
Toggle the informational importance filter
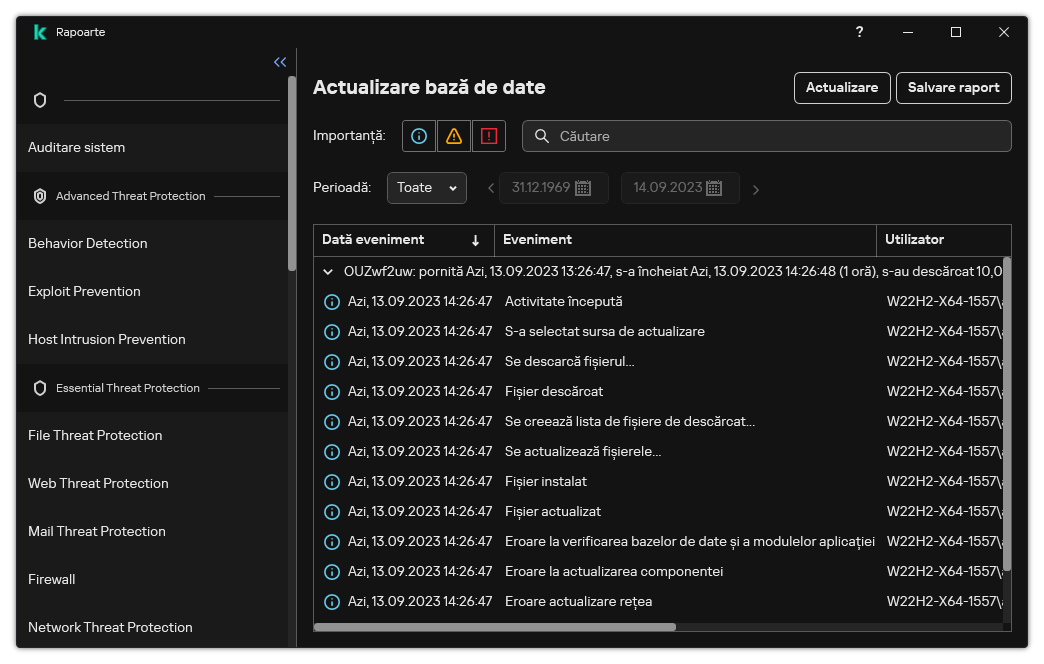coord(419,136)
